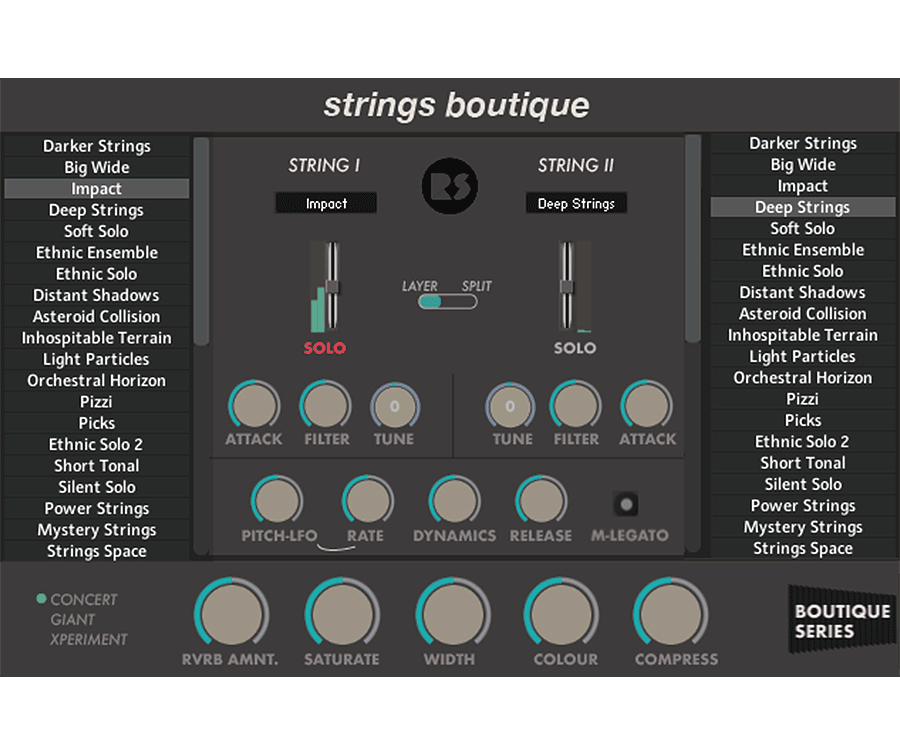
Task: Choose Short Tonal in left list
Action: pyautogui.click(x=96, y=465)
